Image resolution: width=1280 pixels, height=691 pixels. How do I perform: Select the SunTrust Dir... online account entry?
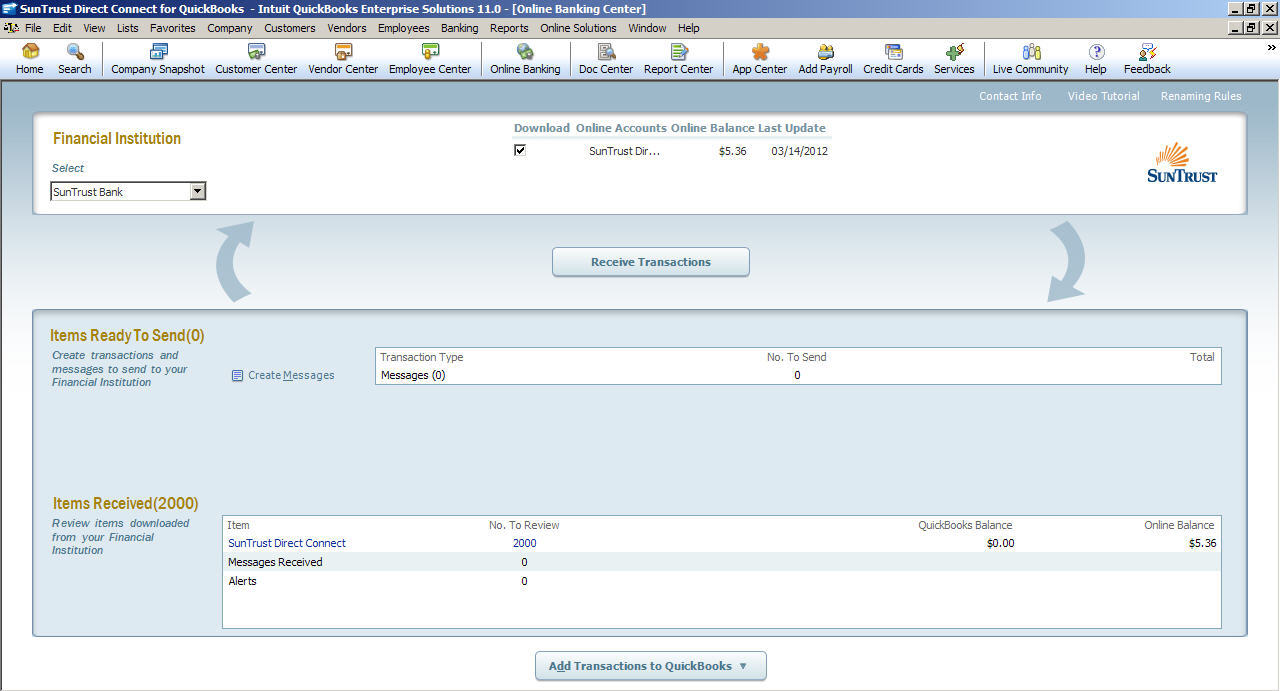click(x=624, y=151)
